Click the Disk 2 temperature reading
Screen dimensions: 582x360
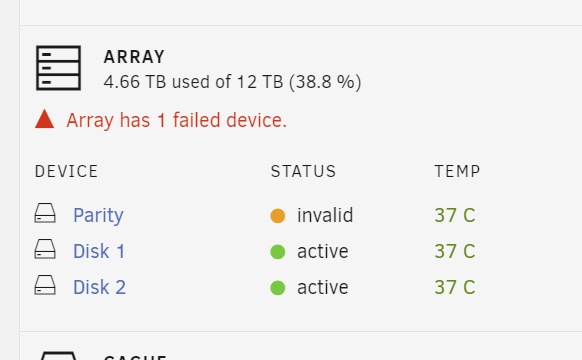[455, 287]
